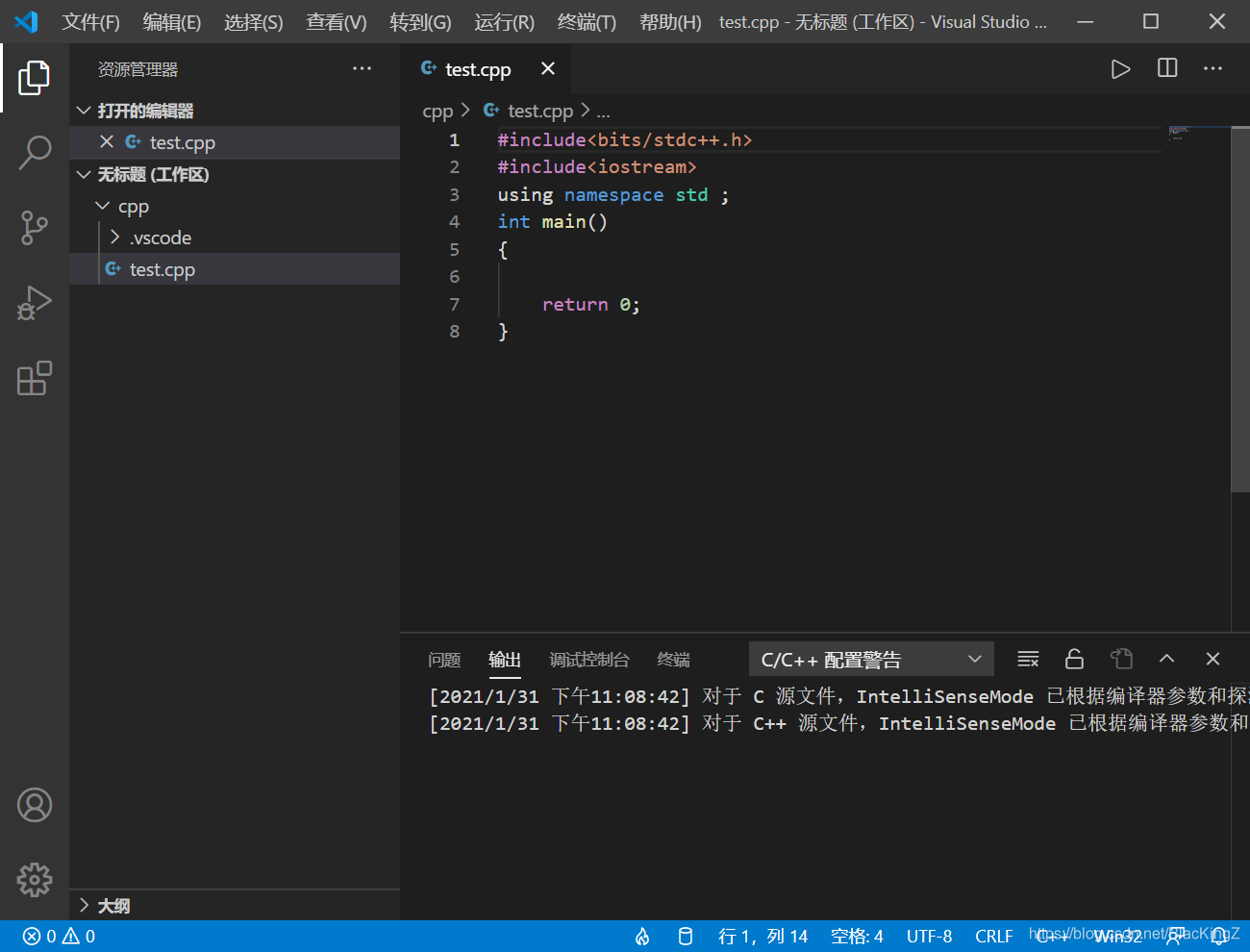This screenshot has height=952, width=1250.
Task: Change line endings via the CRLF button
Action: click(994, 936)
